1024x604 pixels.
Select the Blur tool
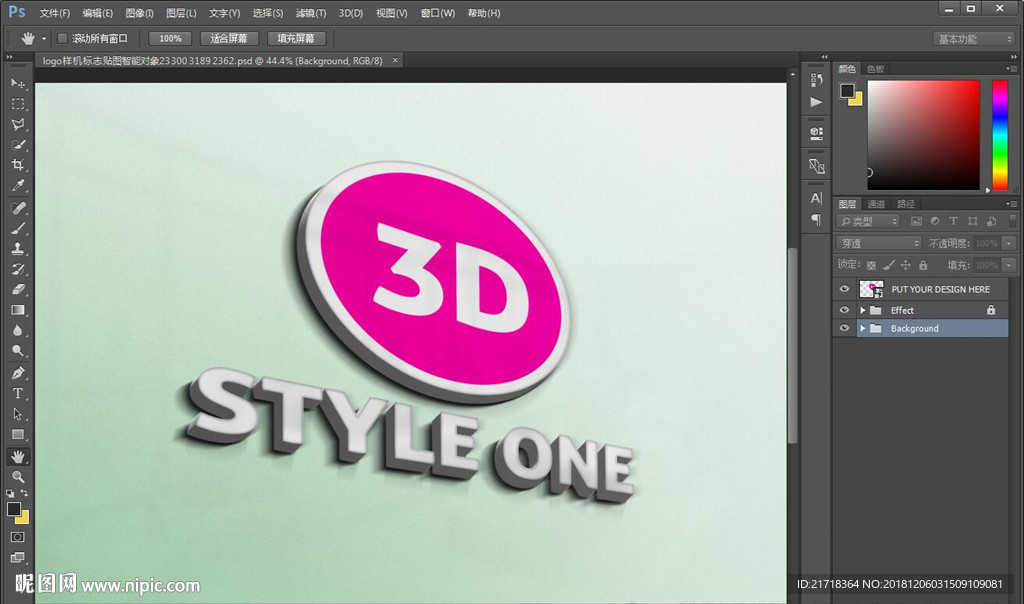tap(18, 330)
